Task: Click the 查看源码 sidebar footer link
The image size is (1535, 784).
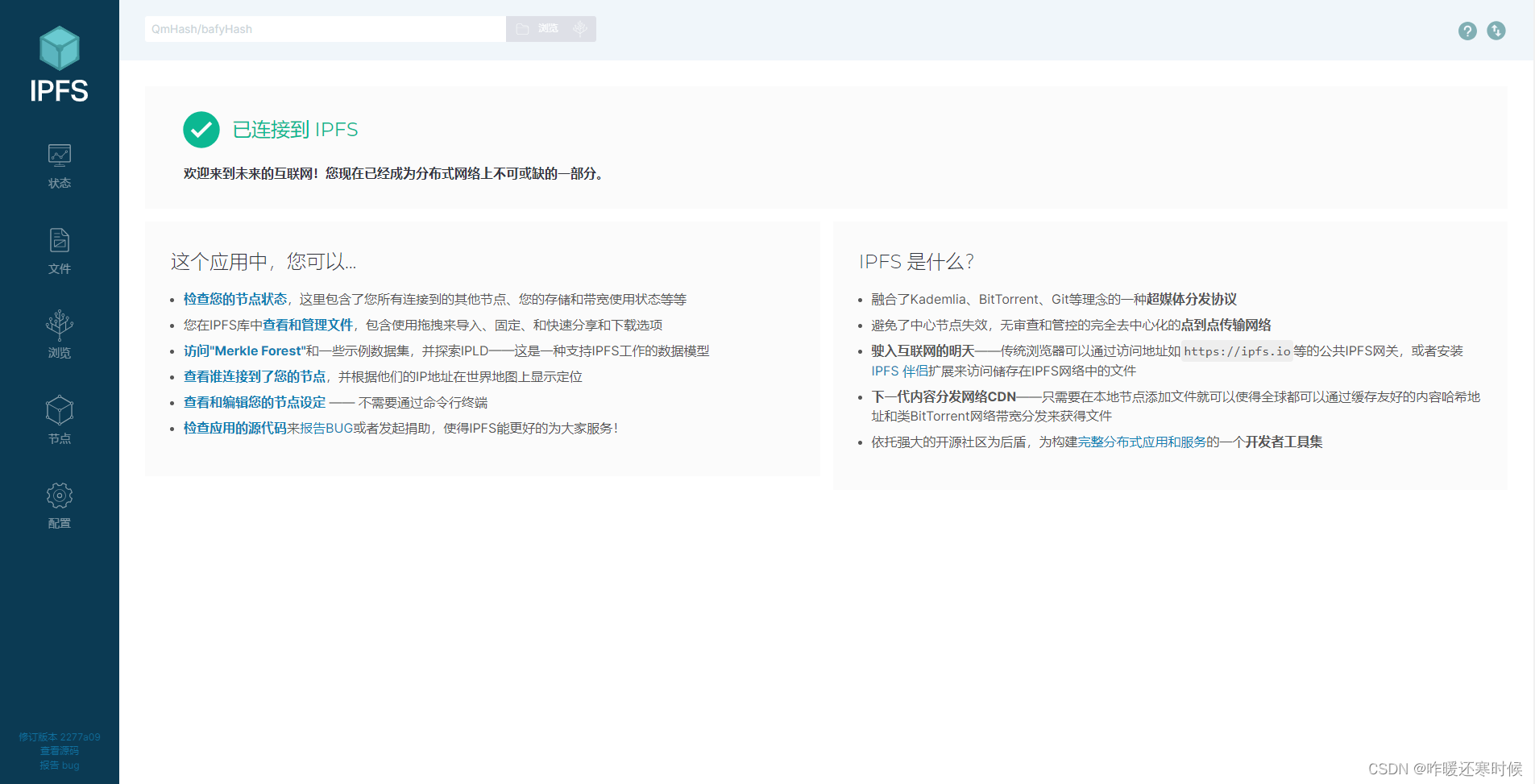Action: click(60, 751)
